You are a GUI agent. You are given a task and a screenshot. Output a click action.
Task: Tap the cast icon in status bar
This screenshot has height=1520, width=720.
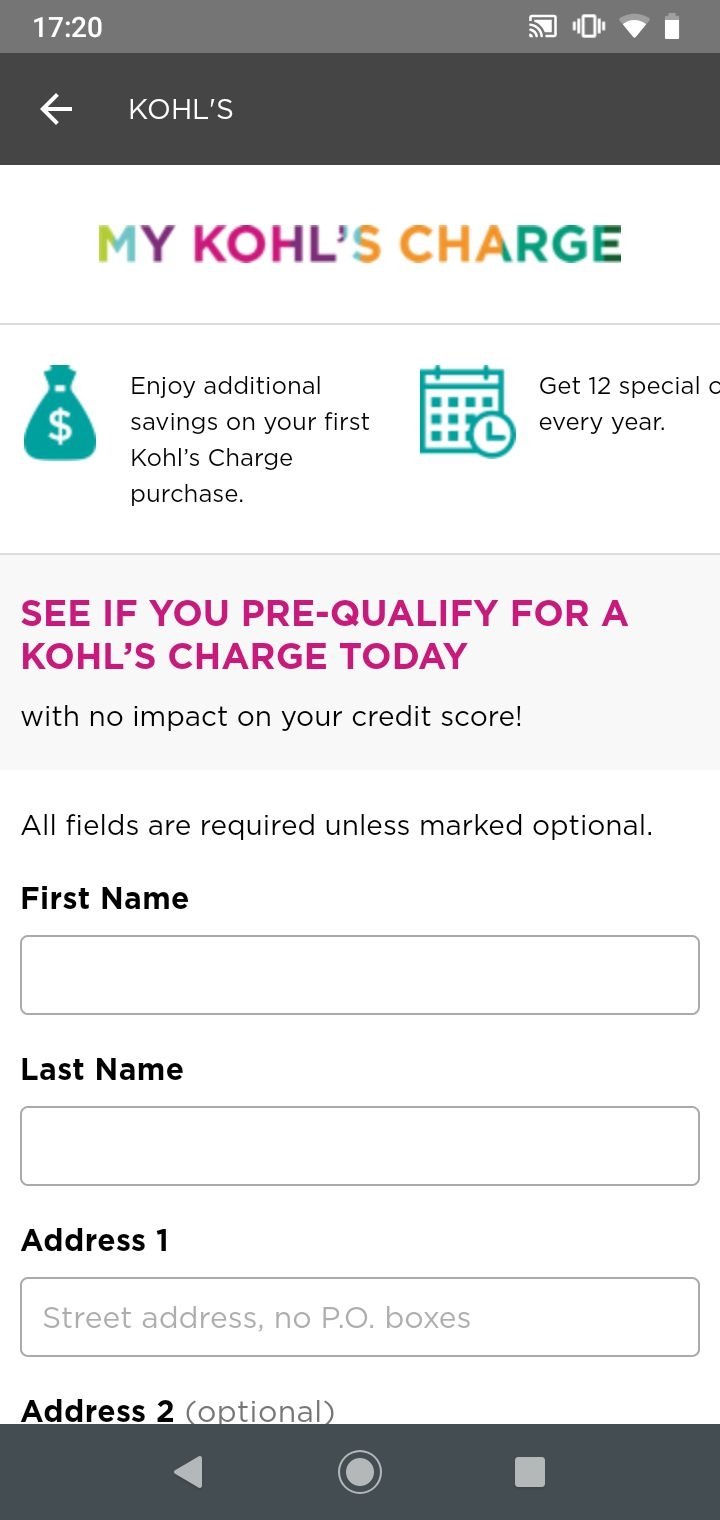542,27
